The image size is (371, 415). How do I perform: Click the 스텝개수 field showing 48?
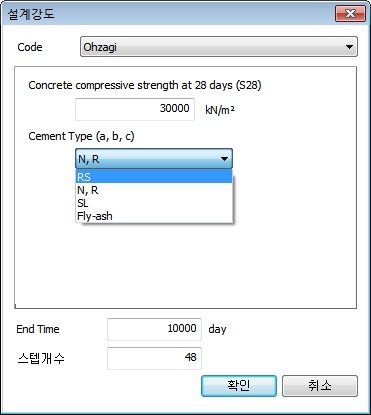[154, 358]
